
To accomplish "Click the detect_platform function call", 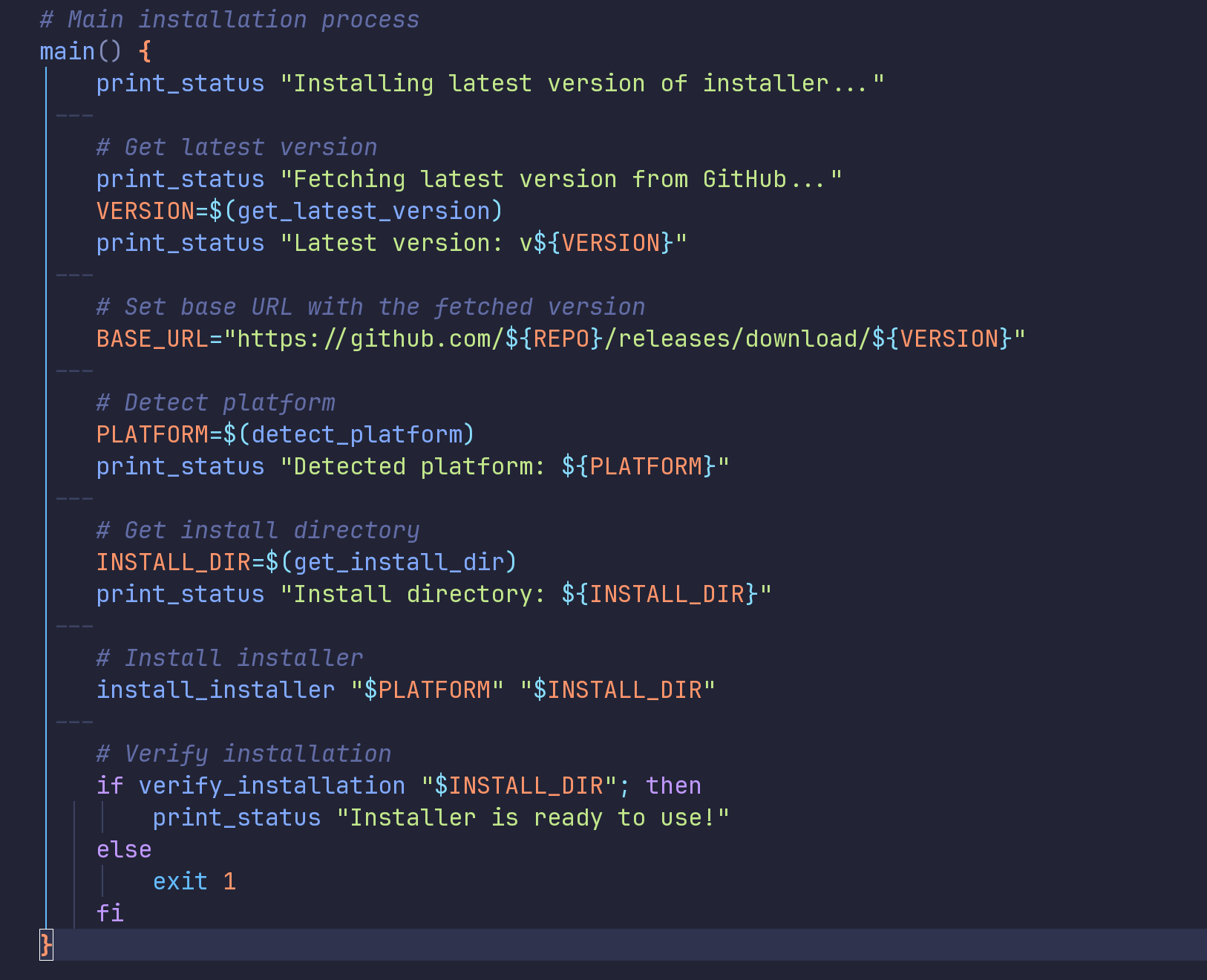I will coord(356,434).
